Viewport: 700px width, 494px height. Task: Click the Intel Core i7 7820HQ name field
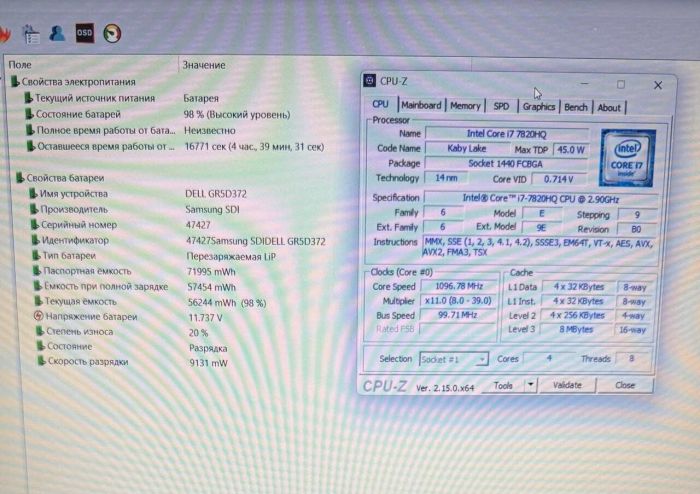click(x=507, y=133)
